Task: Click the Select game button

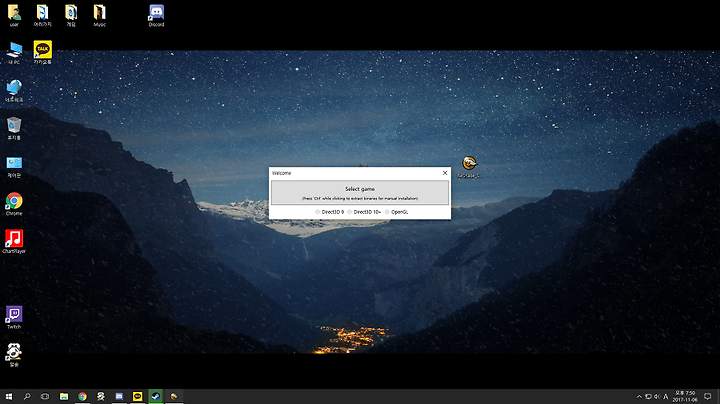Action: click(360, 192)
